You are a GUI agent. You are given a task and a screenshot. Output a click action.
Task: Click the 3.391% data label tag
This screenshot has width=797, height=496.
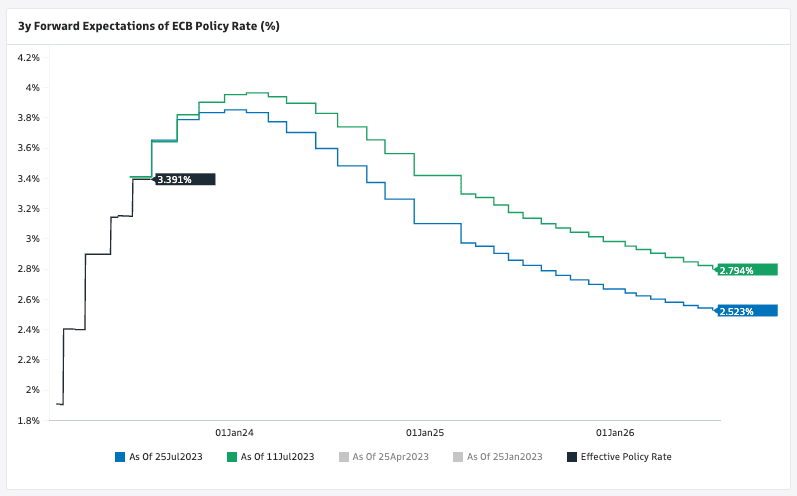point(185,179)
